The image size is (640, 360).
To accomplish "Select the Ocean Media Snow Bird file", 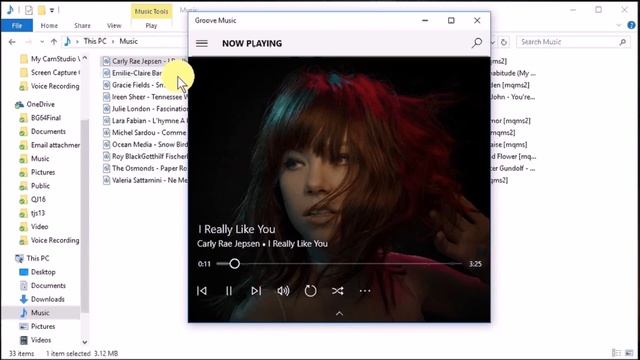I will coord(145,144).
